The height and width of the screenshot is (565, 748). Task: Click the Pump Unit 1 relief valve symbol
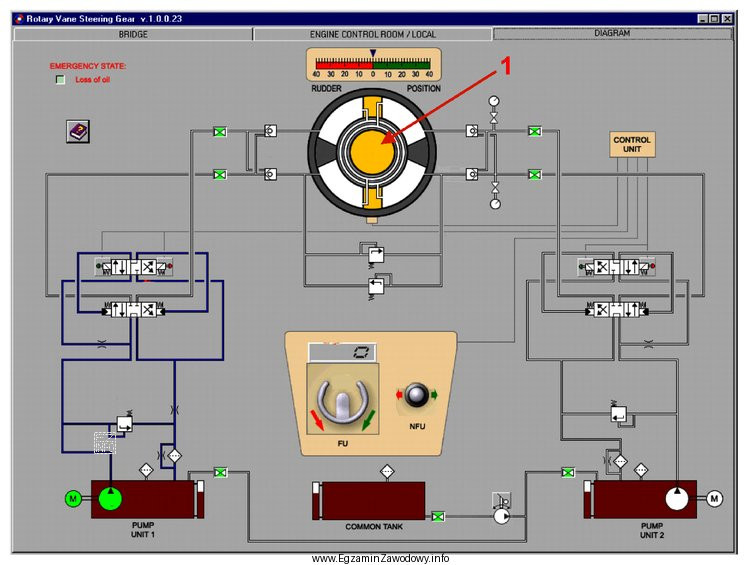pos(125,423)
